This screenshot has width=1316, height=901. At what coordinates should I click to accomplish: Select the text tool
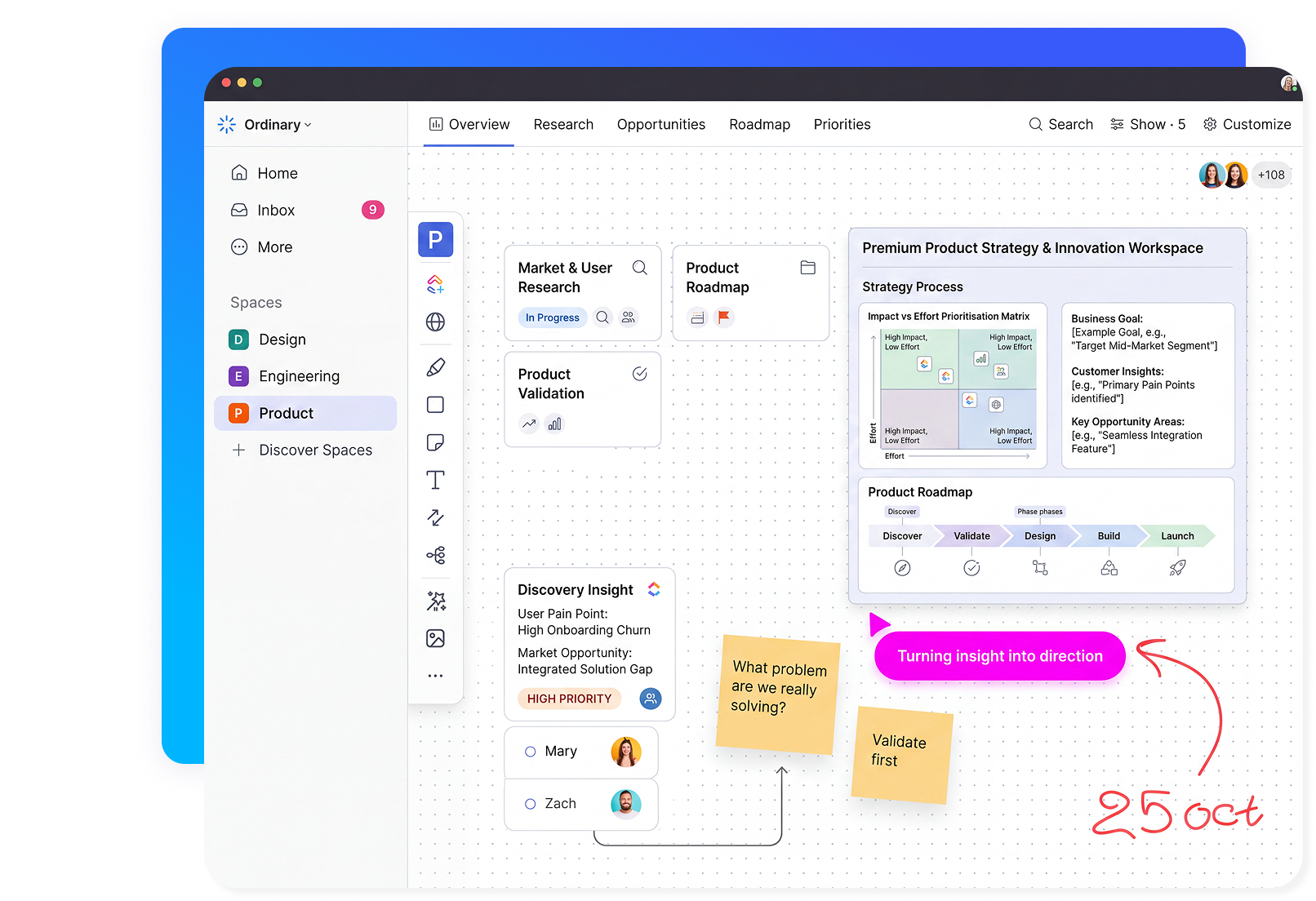pyautogui.click(x=436, y=480)
